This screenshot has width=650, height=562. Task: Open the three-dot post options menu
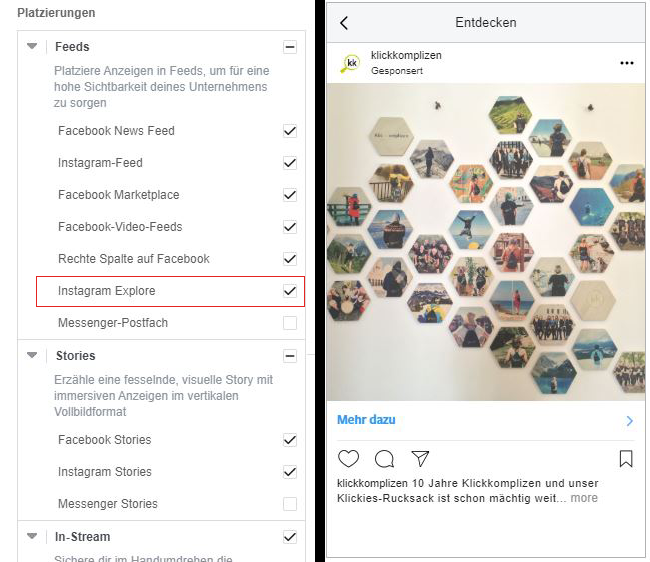(x=627, y=63)
